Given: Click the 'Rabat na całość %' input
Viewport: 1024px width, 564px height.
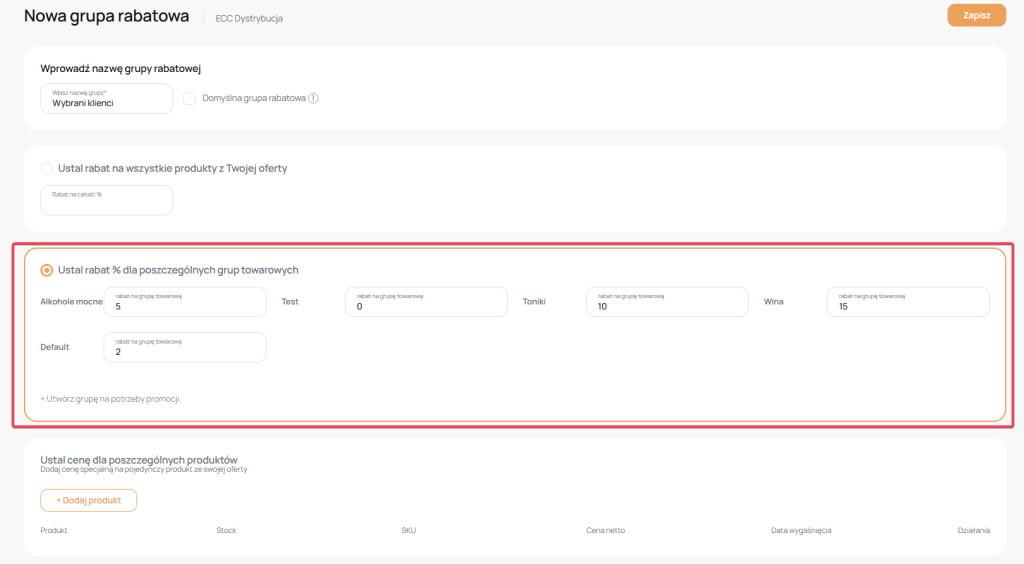Looking at the screenshot, I should point(106,200).
